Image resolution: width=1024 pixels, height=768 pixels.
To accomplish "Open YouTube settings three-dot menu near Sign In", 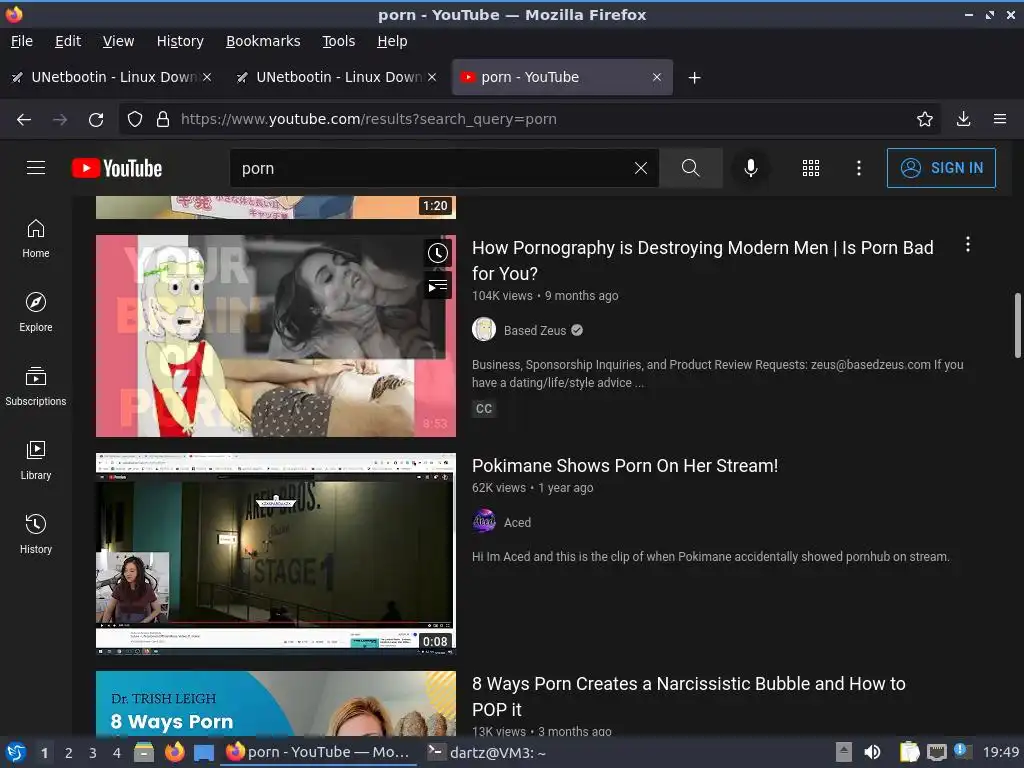I will (859, 168).
